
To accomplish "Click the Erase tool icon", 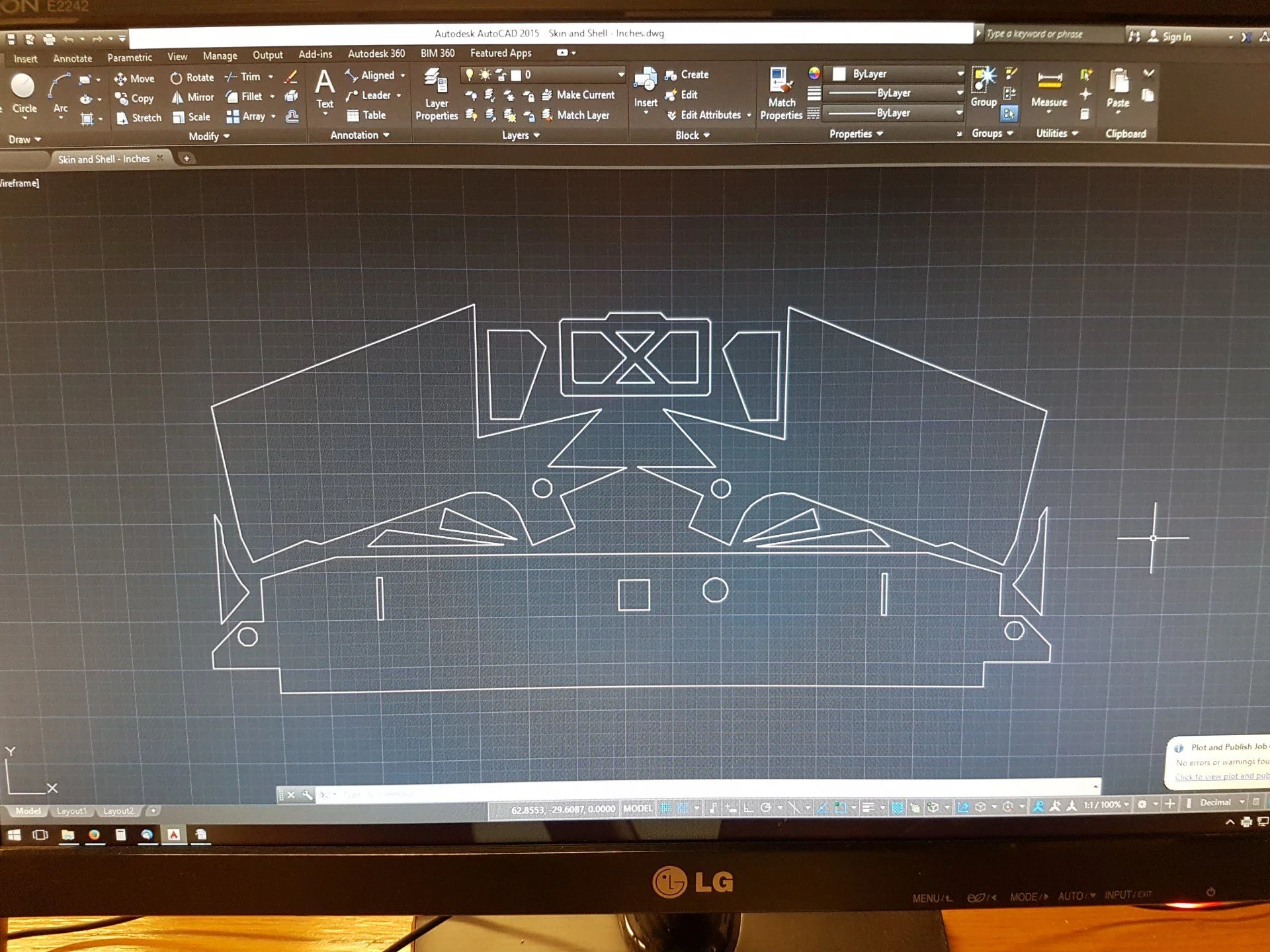I will [290, 77].
